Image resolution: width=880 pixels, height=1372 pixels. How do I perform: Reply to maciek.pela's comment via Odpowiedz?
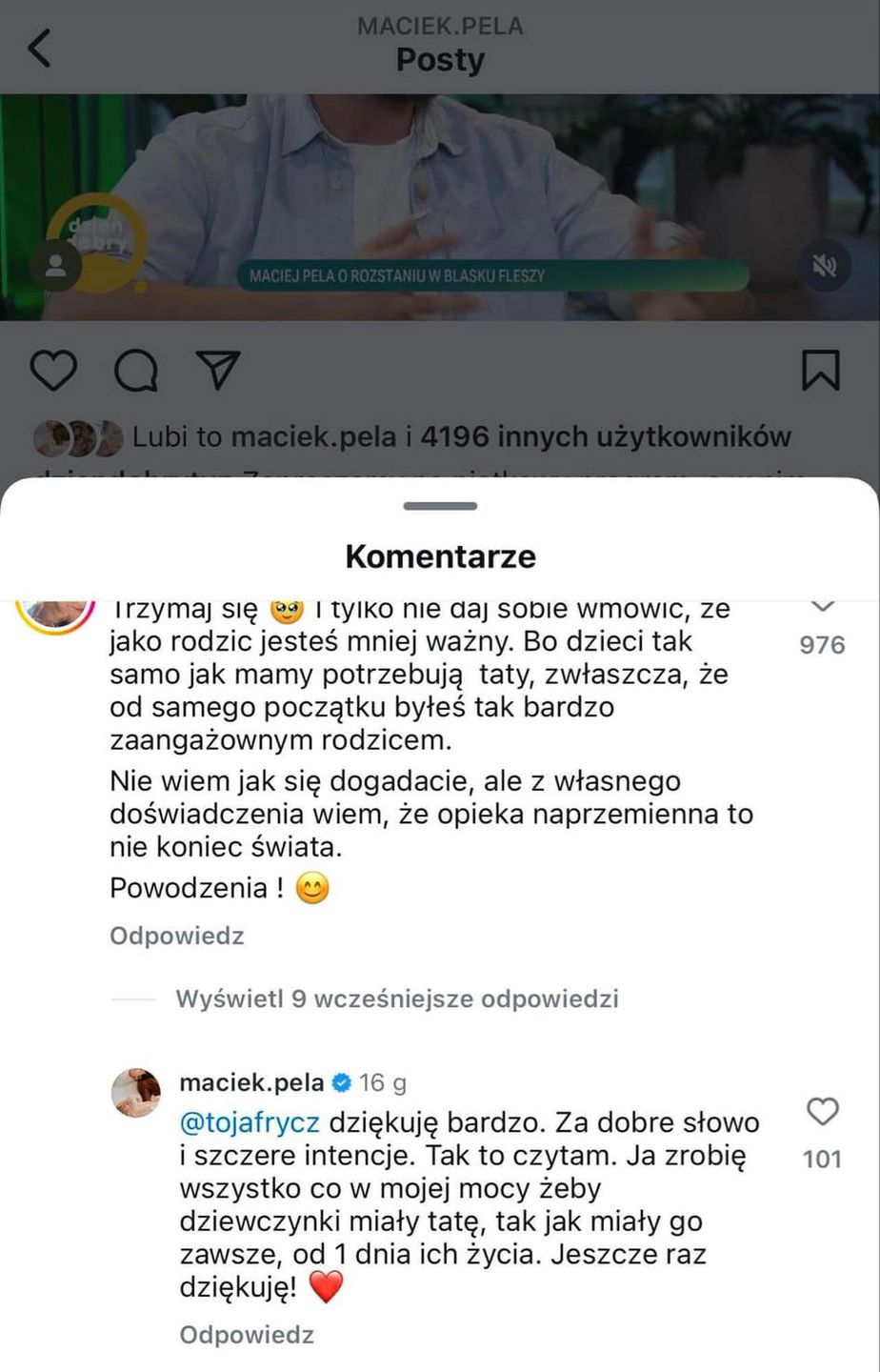tap(247, 1335)
